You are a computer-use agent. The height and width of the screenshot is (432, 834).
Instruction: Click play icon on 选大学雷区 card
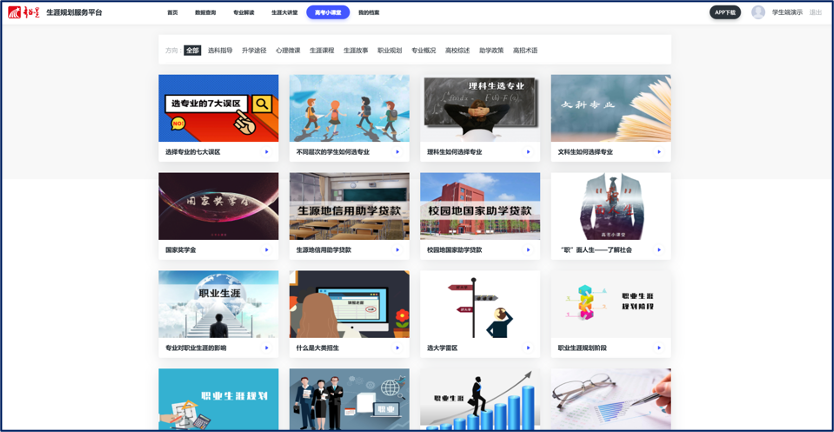[x=528, y=348]
